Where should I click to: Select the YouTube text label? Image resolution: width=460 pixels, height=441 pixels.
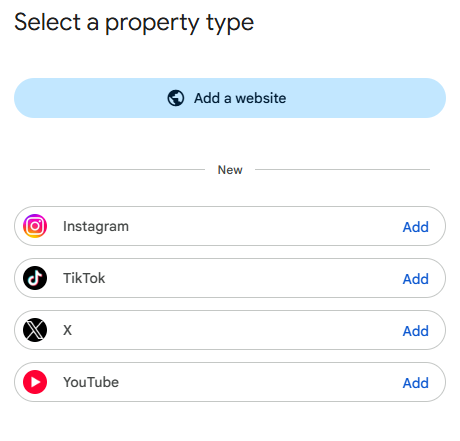point(91,382)
